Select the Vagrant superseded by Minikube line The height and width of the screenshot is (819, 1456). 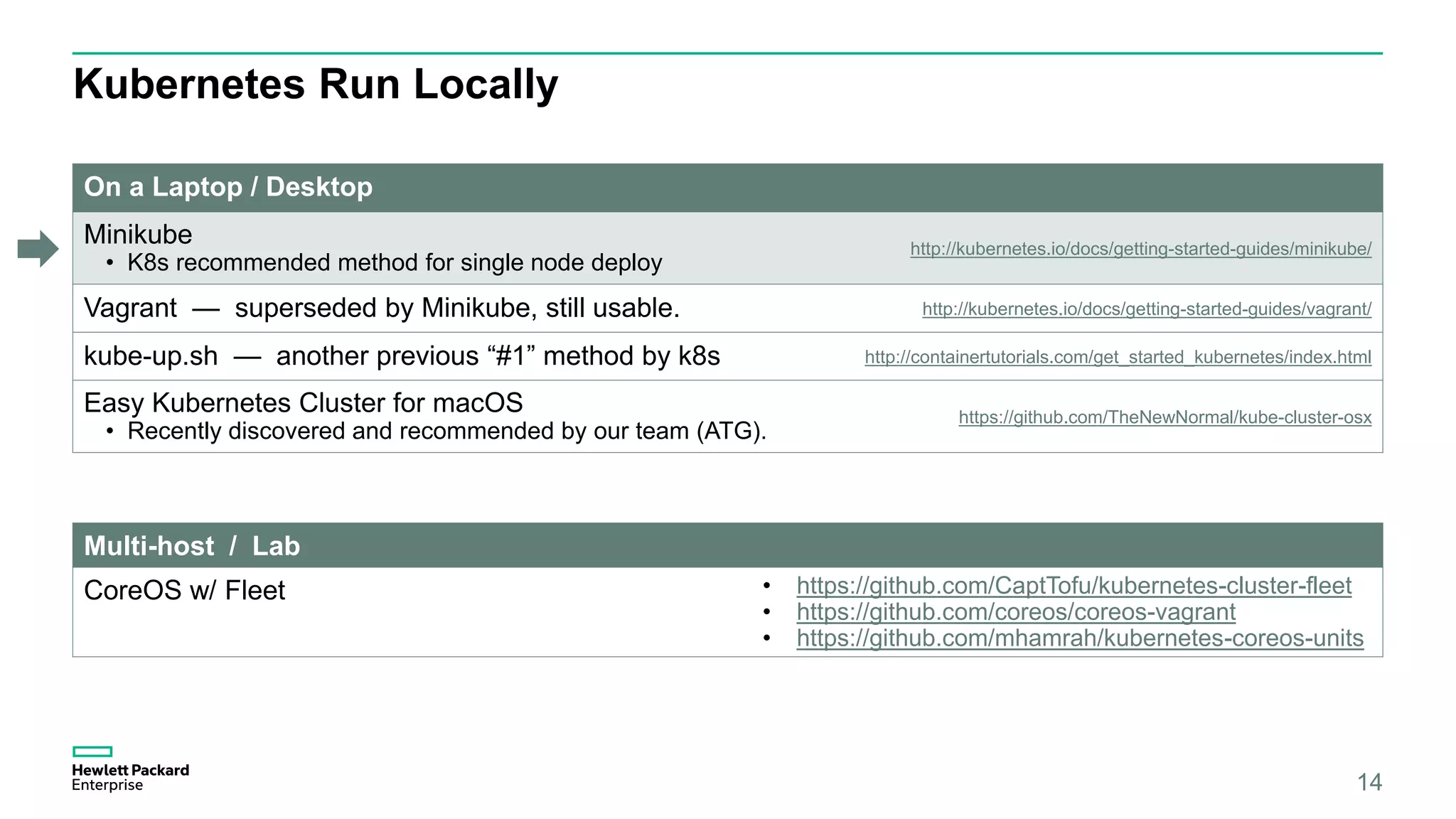(x=382, y=309)
